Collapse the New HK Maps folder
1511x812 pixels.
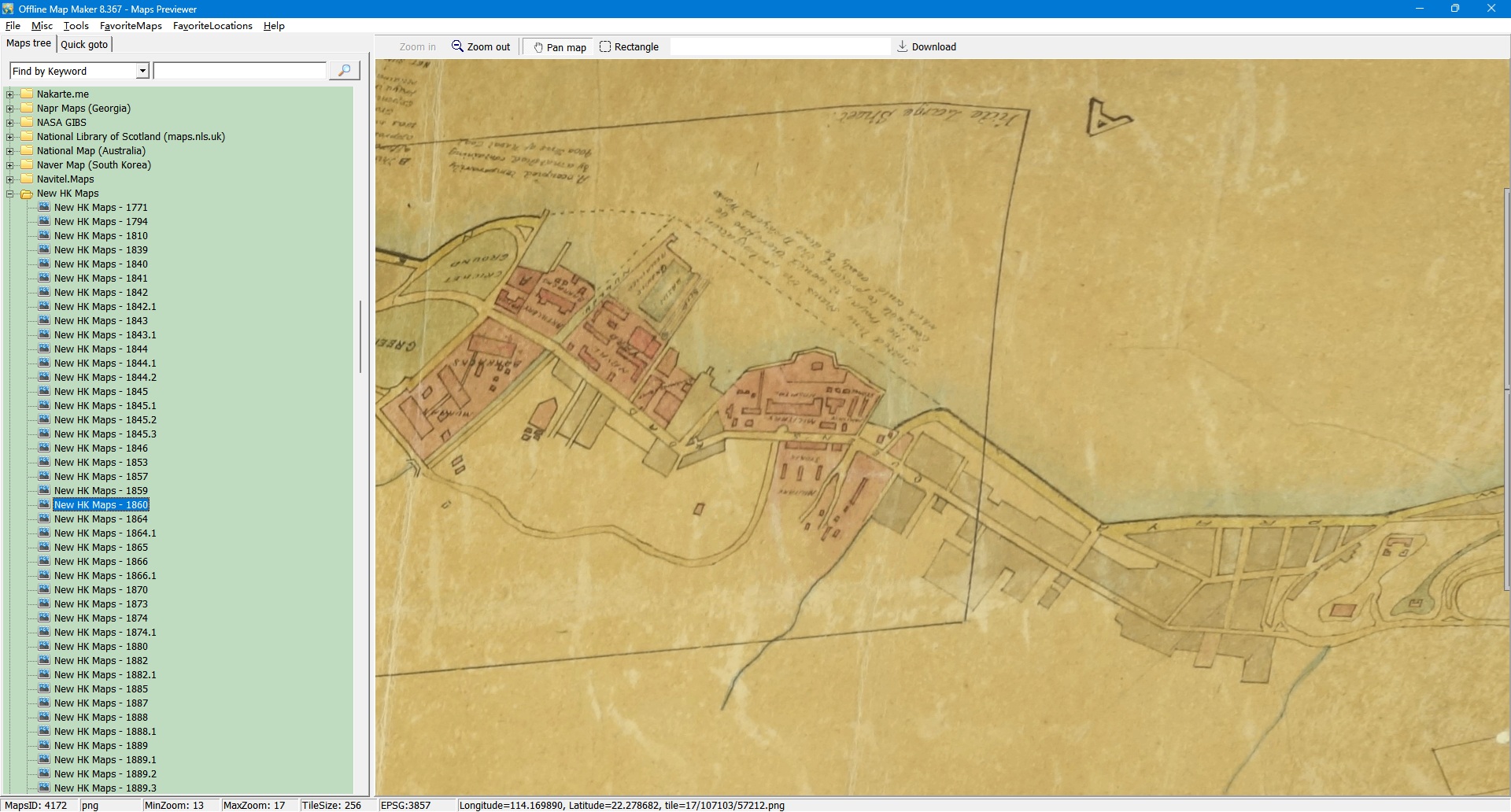pyautogui.click(x=10, y=194)
